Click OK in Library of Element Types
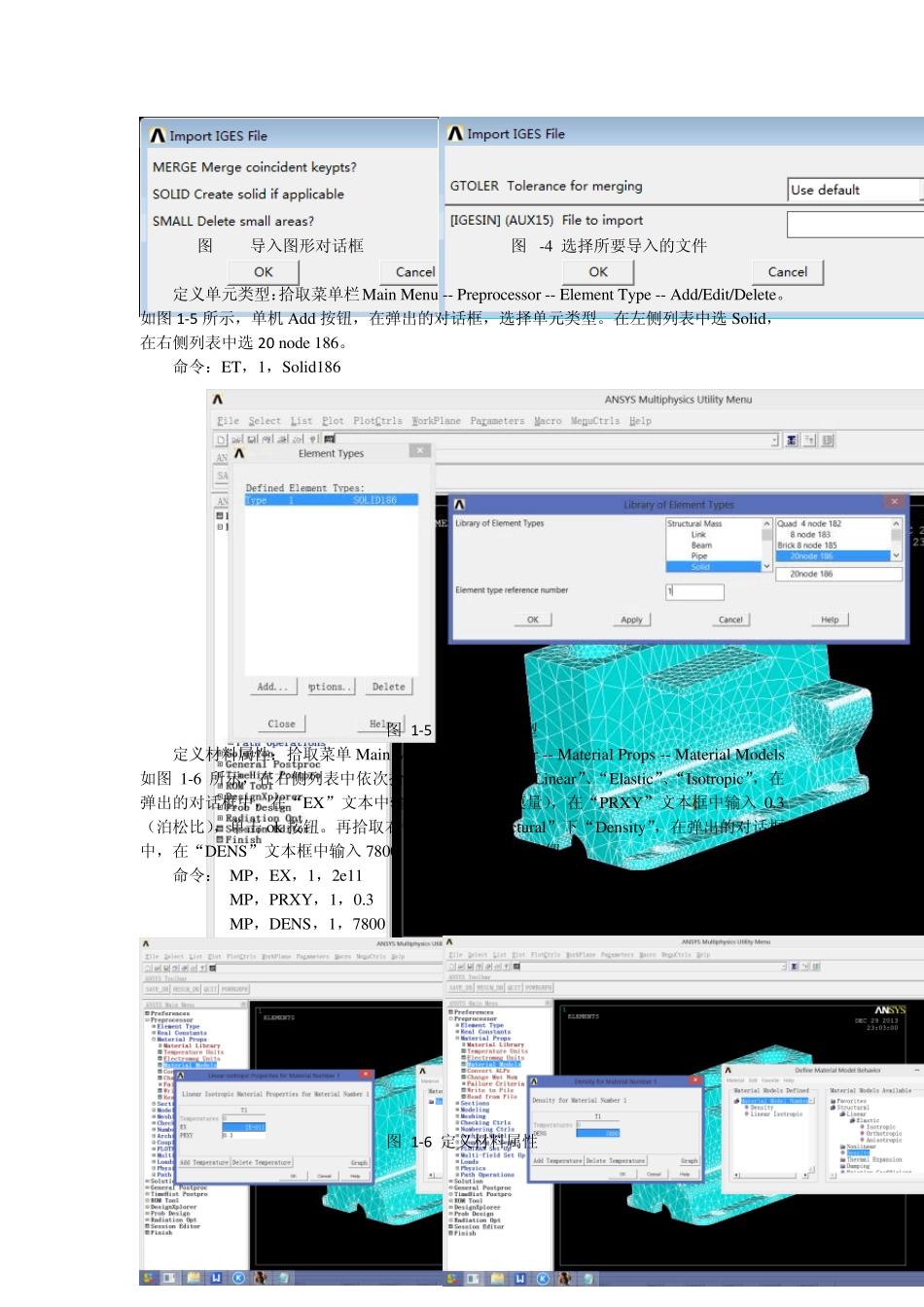Screen dimensions: 924x1307 tap(533, 619)
